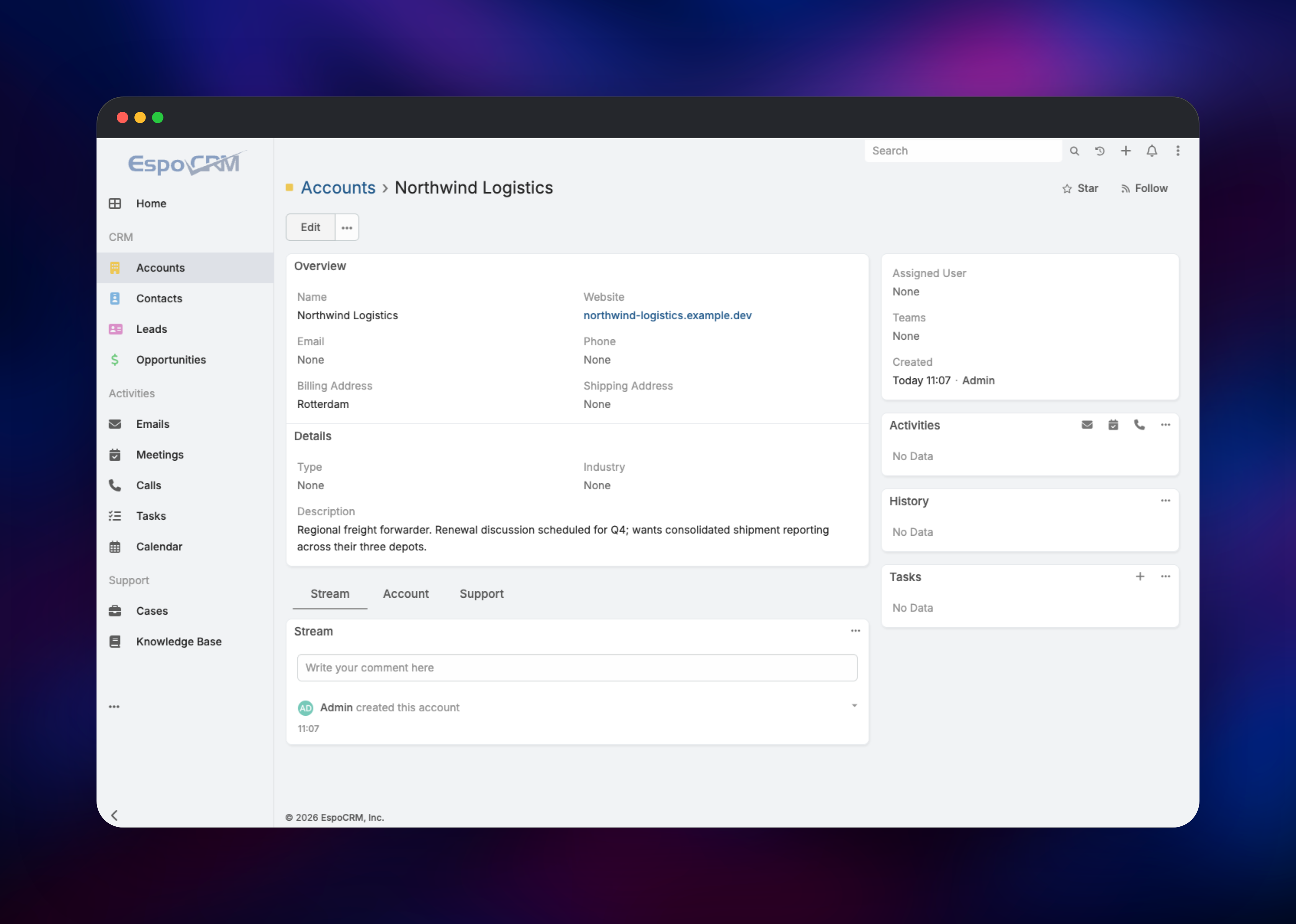The width and height of the screenshot is (1296, 924).
Task: Switch to the Account tab
Action: tap(406, 595)
